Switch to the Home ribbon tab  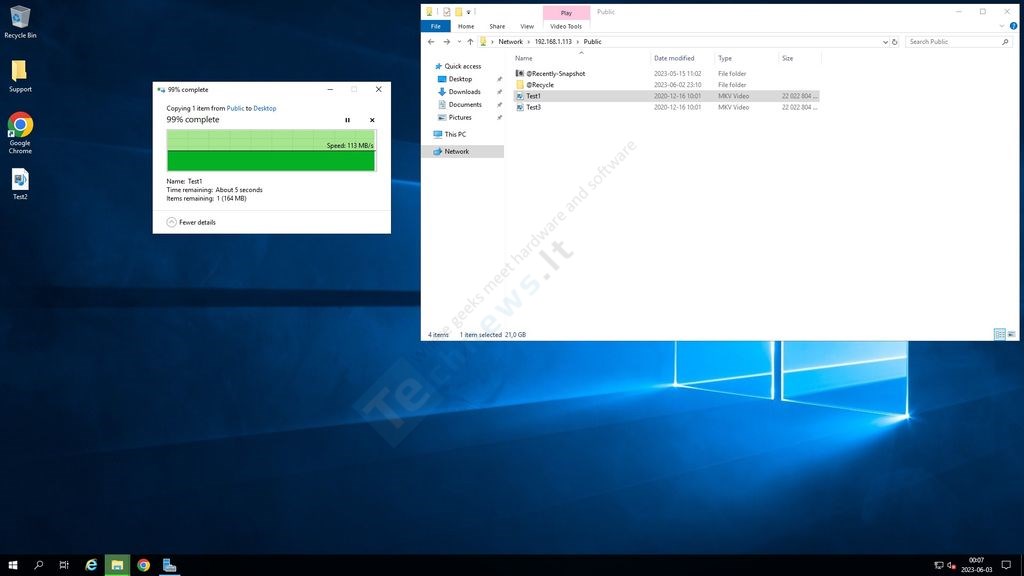pos(466,26)
